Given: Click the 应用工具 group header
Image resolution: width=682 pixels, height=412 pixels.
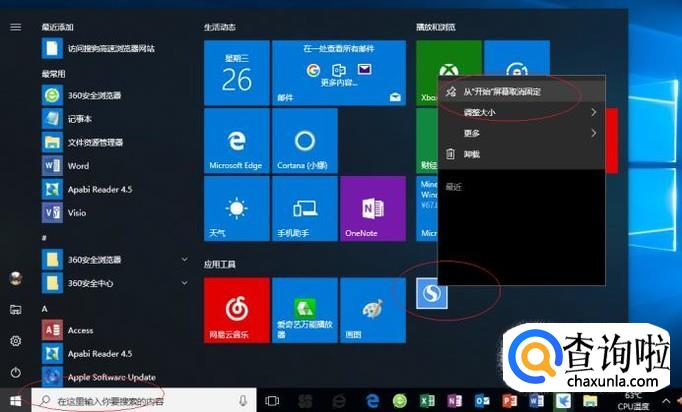Looking at the screenshot, I should [220, 264].
